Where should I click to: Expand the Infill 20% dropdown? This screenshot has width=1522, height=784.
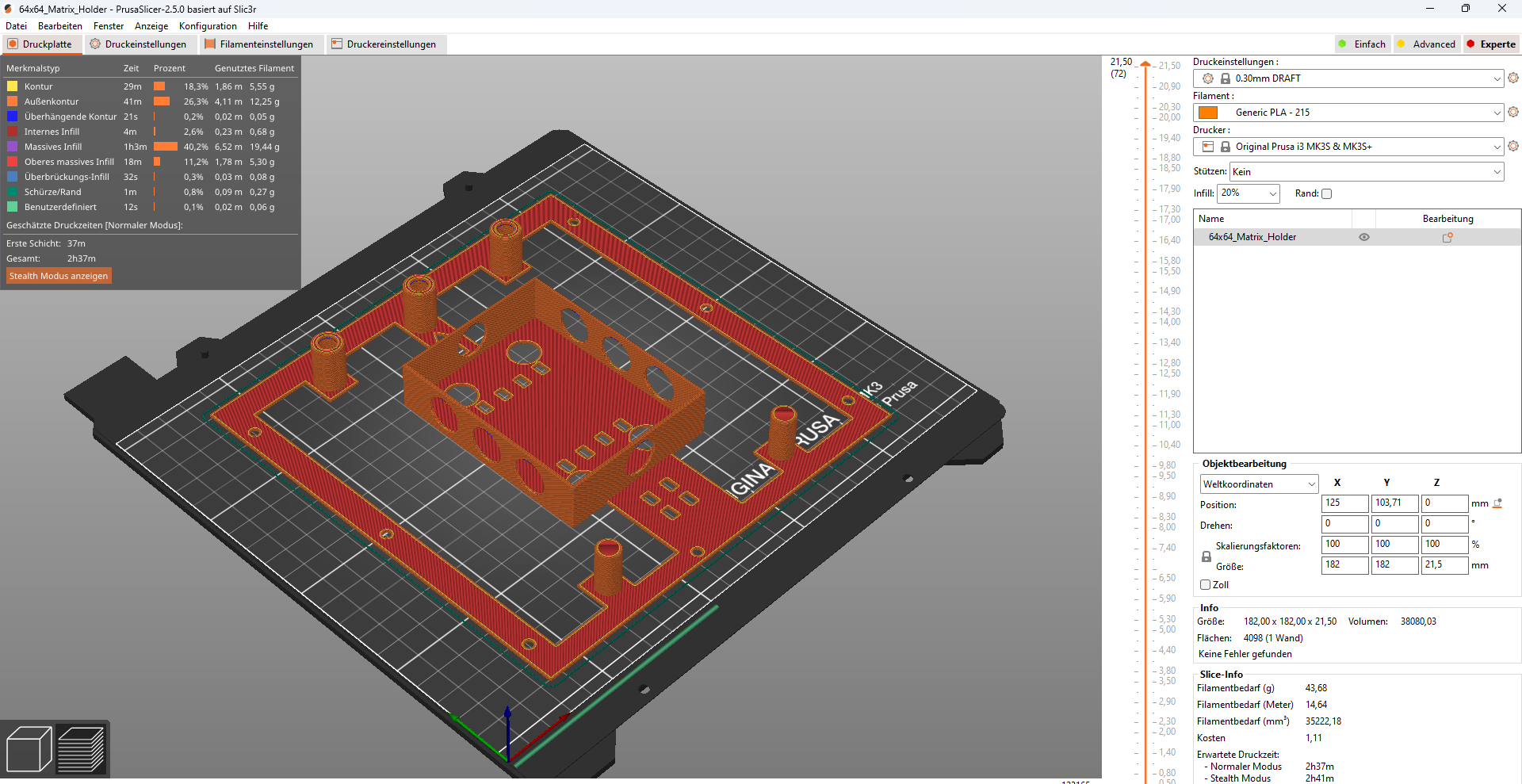click(1248, 193)
